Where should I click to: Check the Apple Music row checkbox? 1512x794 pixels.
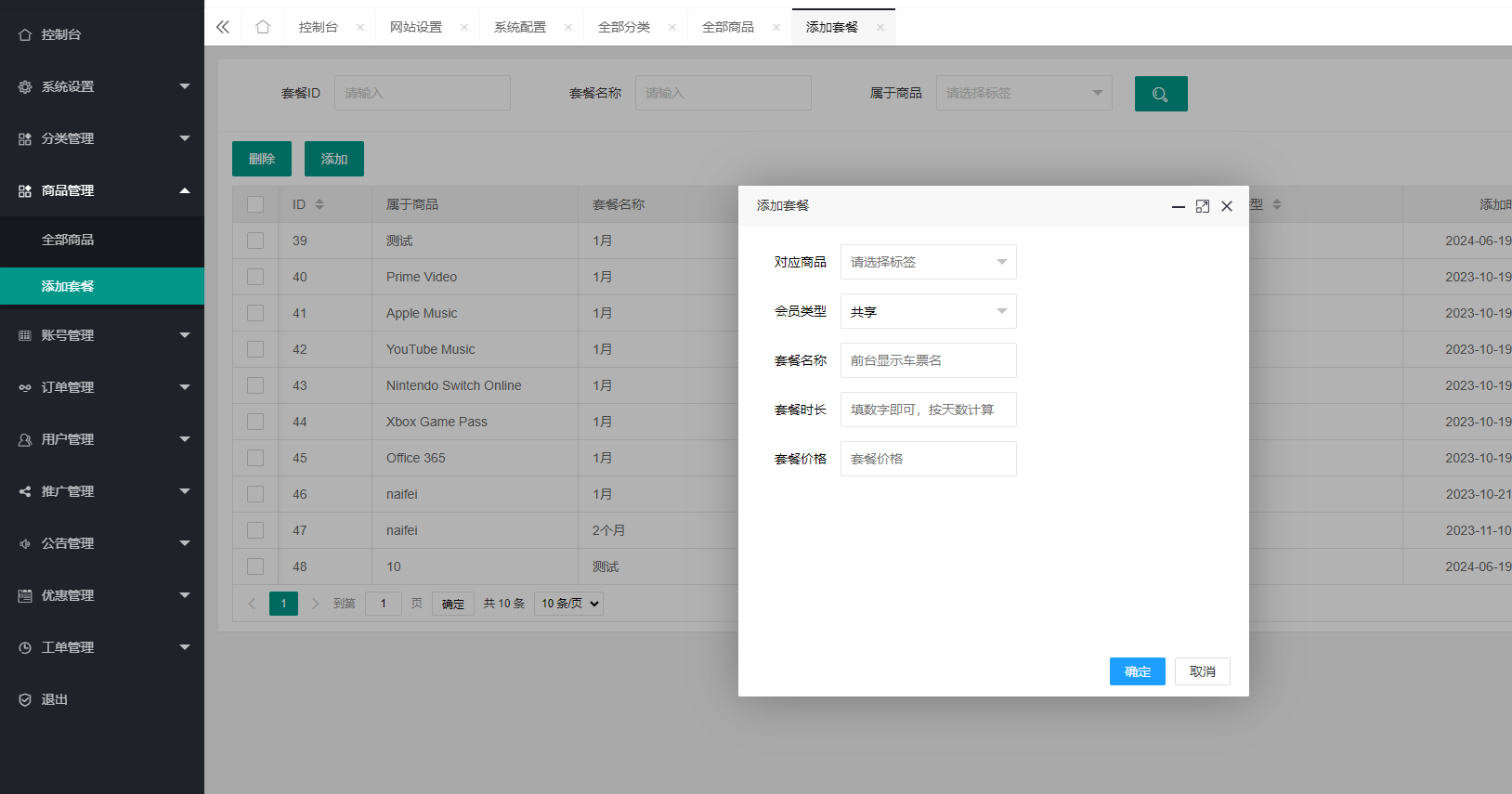tap(255, 313)
